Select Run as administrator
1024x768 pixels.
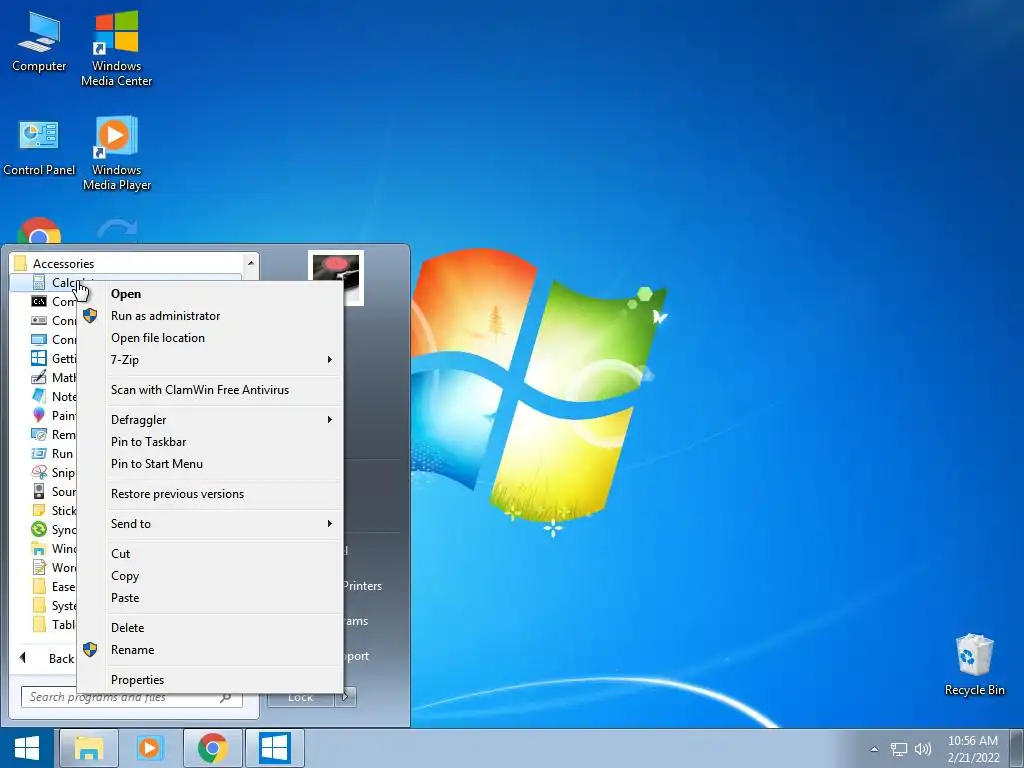210,316
